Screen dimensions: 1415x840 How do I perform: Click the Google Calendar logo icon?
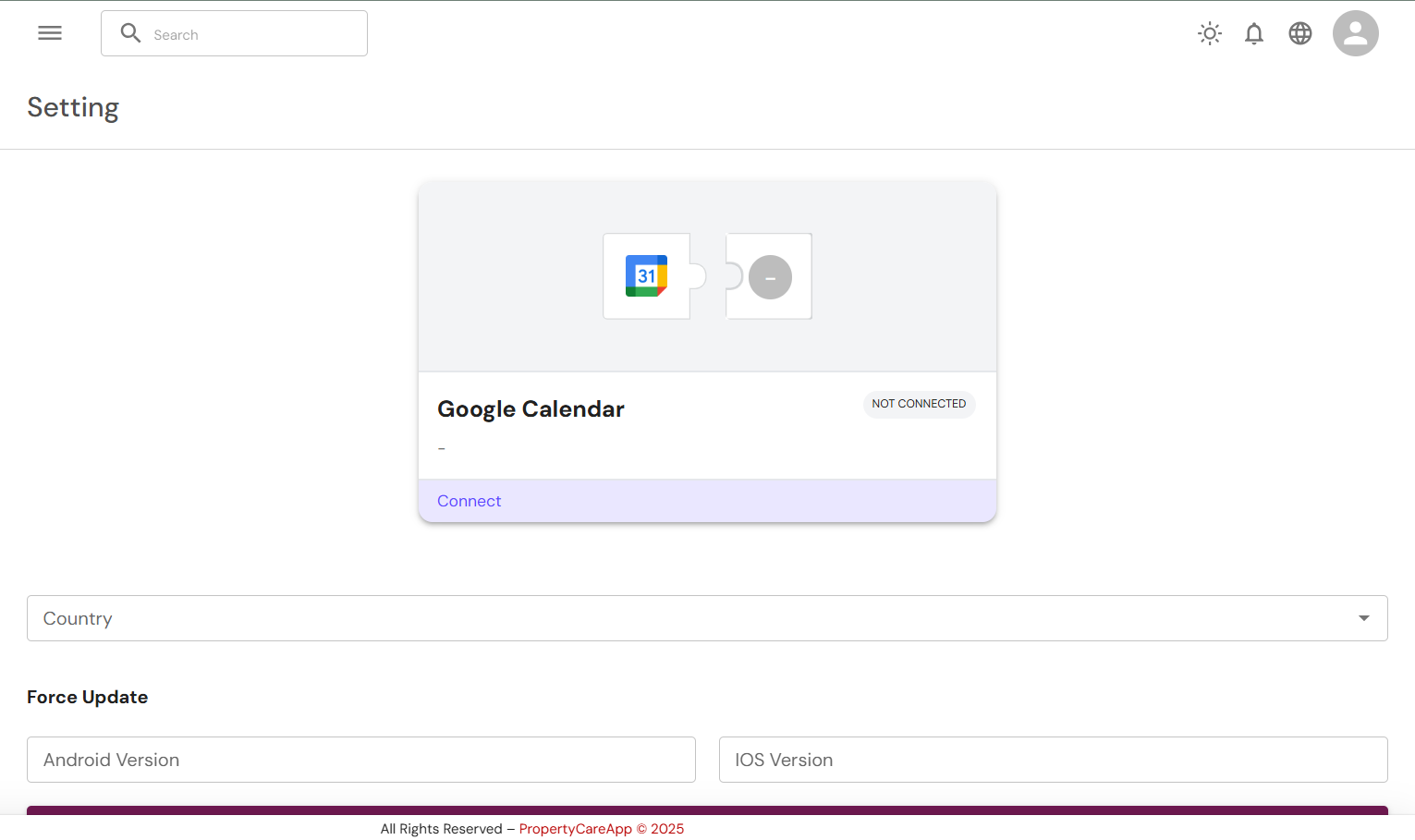(646, 276)
